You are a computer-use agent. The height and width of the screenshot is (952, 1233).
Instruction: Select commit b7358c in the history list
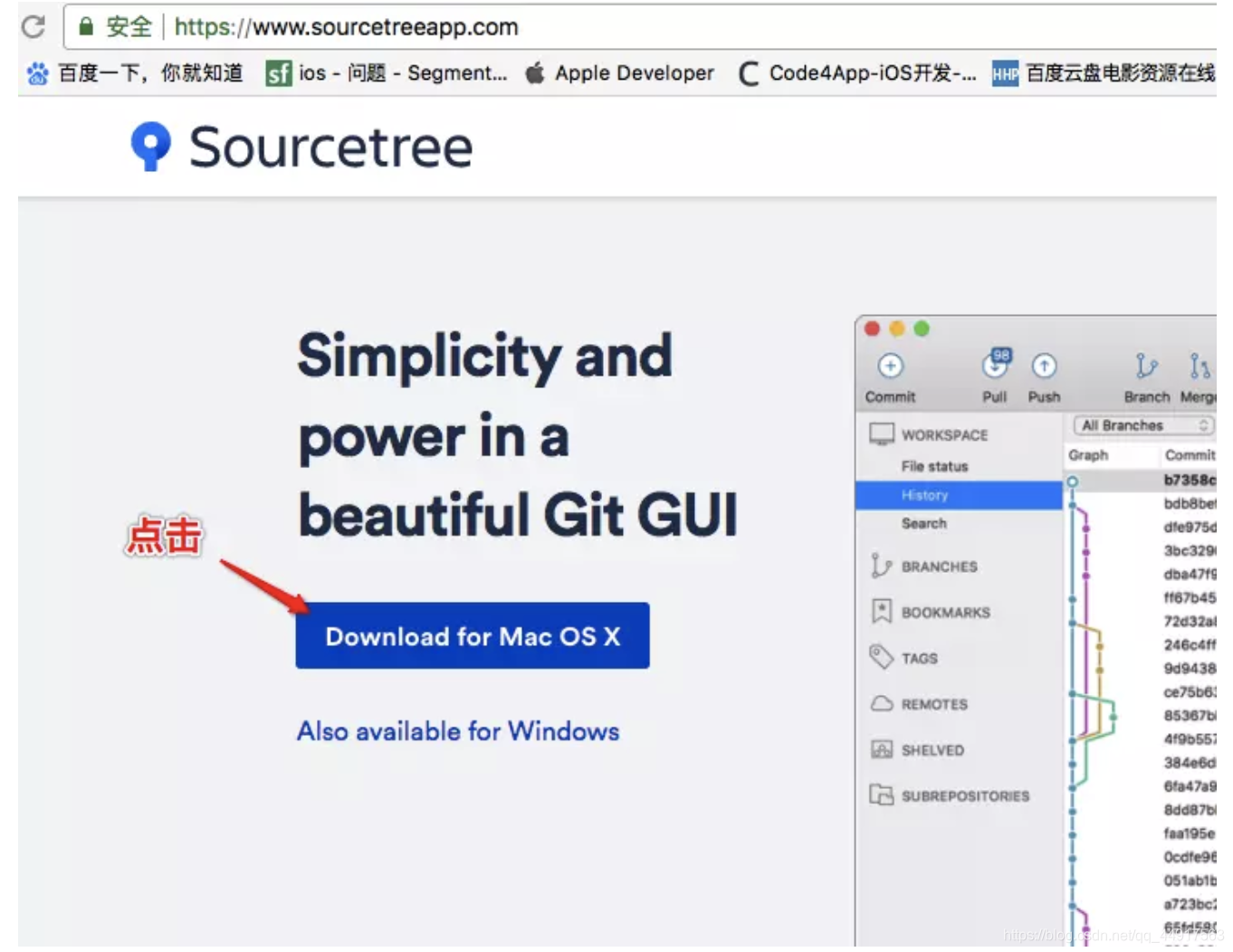(1189, 479)
